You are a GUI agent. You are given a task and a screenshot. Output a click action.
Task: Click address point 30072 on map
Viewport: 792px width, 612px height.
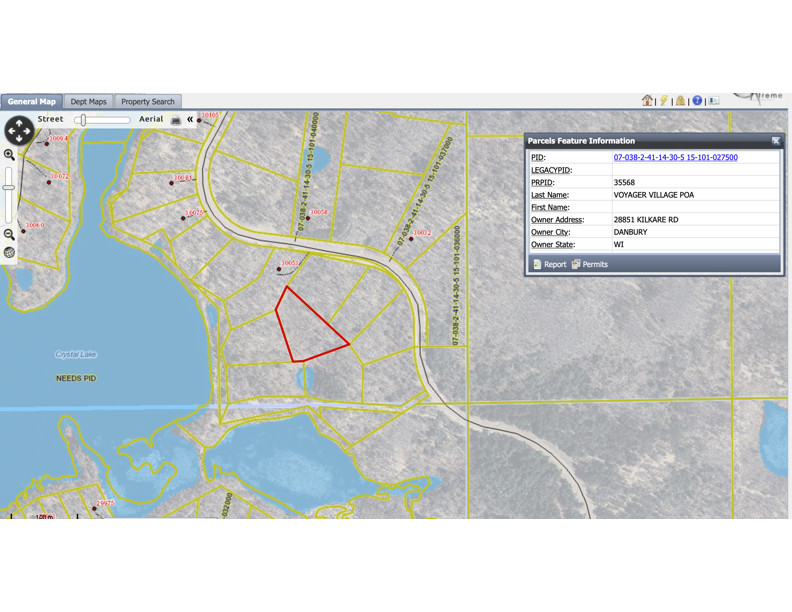(49, 182)
